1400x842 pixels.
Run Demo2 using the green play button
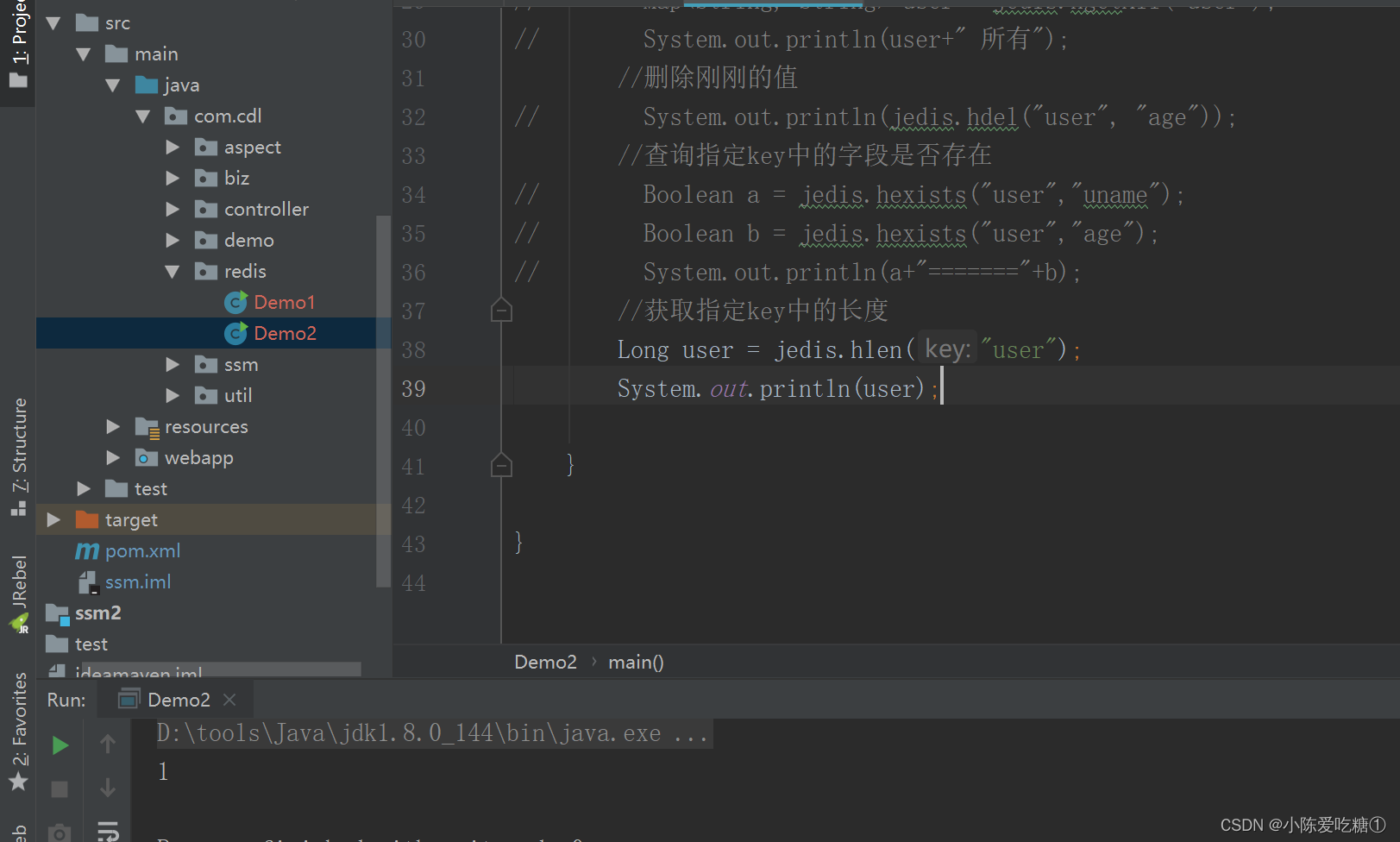click(x=59, y=745)
